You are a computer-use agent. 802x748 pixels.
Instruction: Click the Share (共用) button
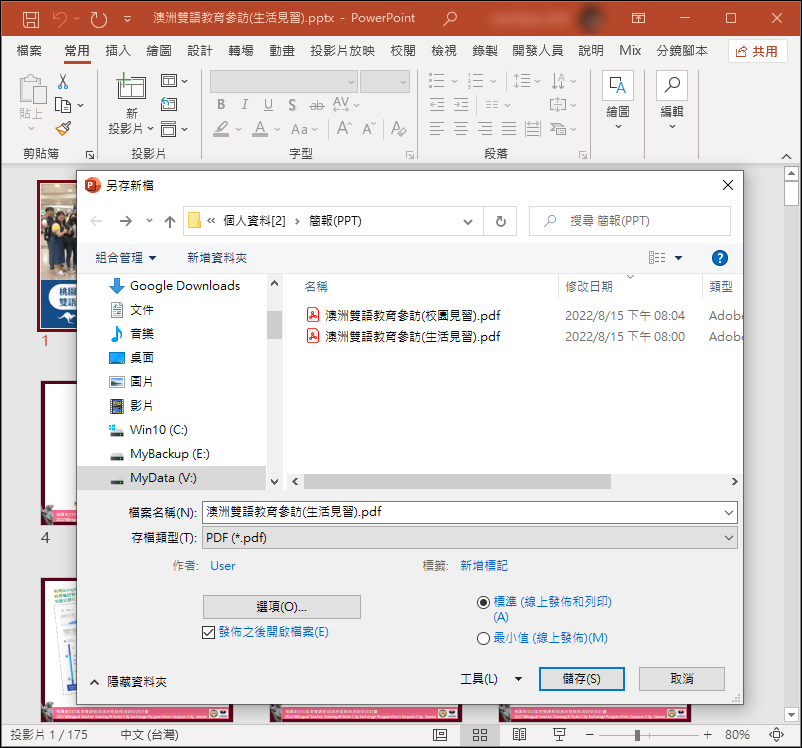(x=757, y=51)
